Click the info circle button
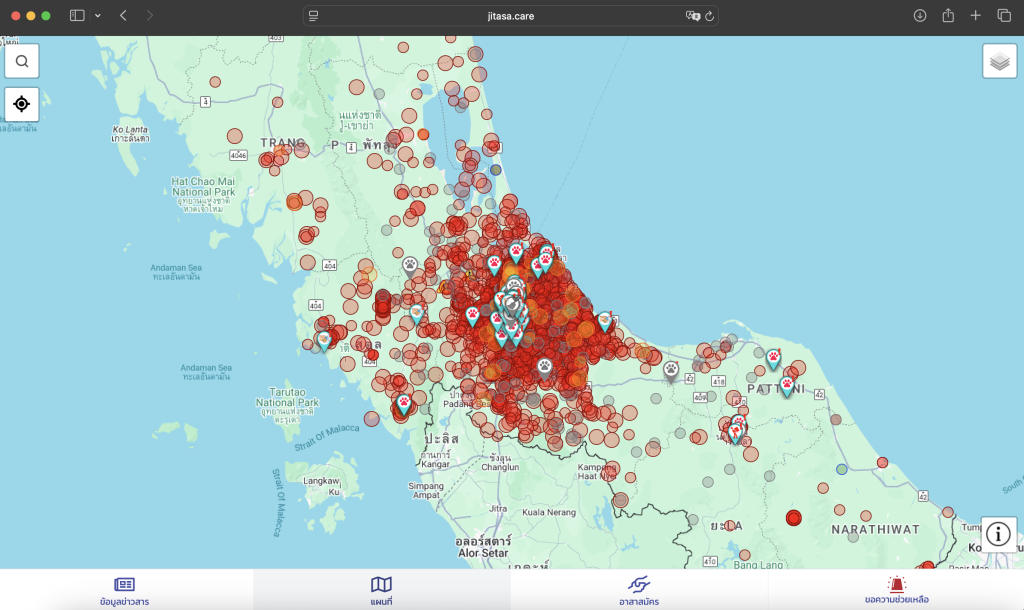The height and width of the screenshot is (610, 1024). click(999, 534)
